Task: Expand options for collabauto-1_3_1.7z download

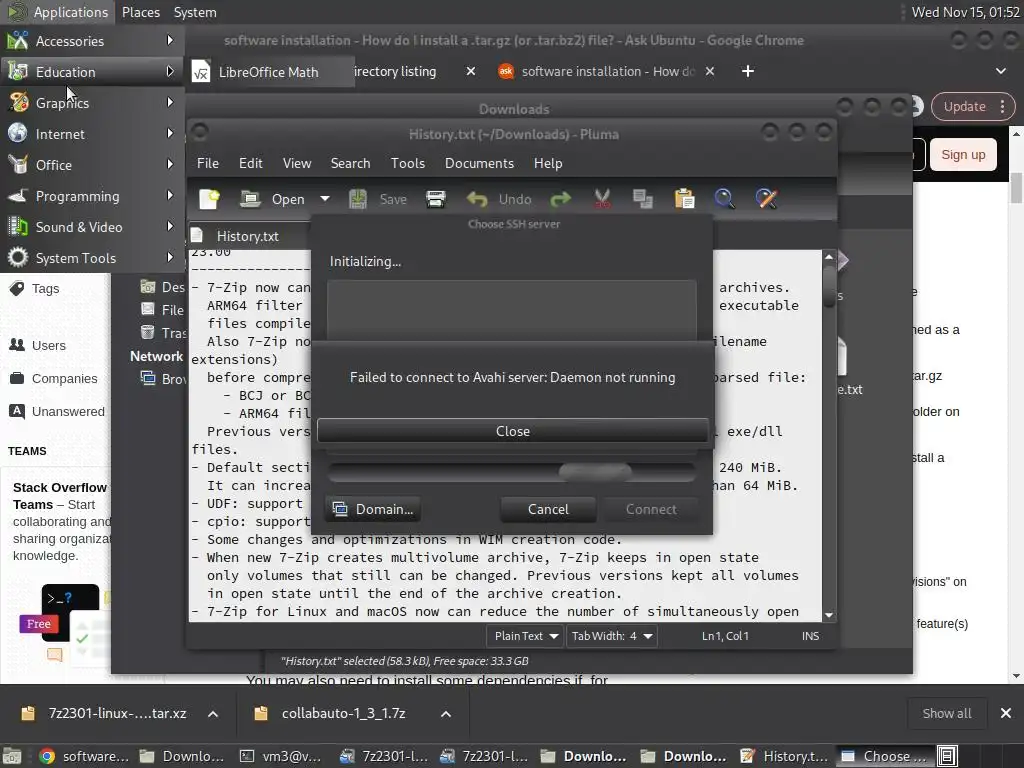Action: [x=445, y=714]
